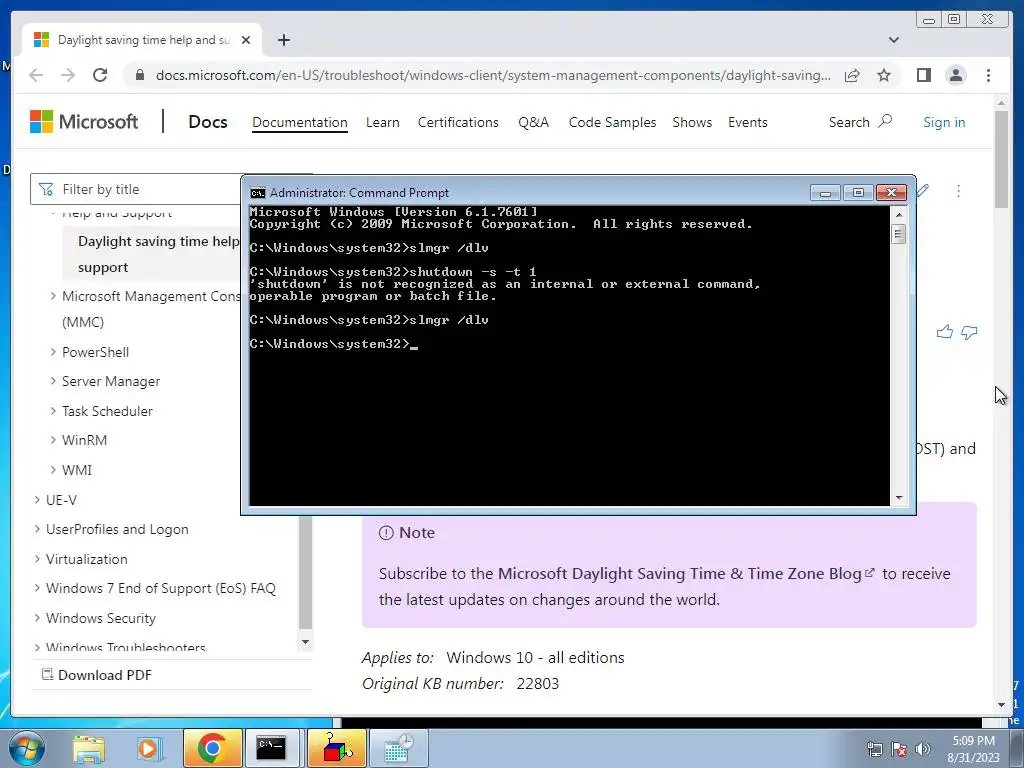Focus the Filter by title field

tap(137, 189)
